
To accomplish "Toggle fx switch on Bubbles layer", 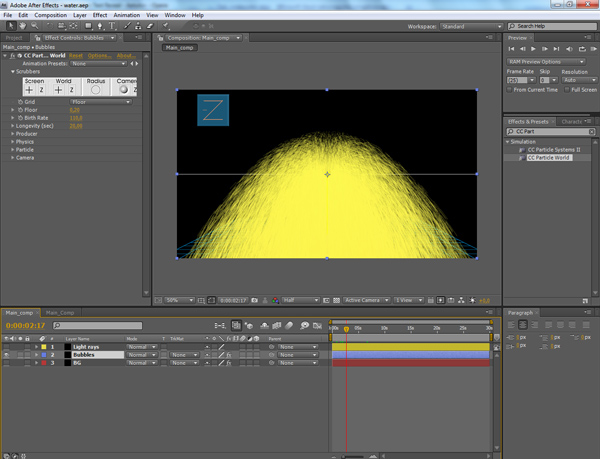I will coord(229,355).
